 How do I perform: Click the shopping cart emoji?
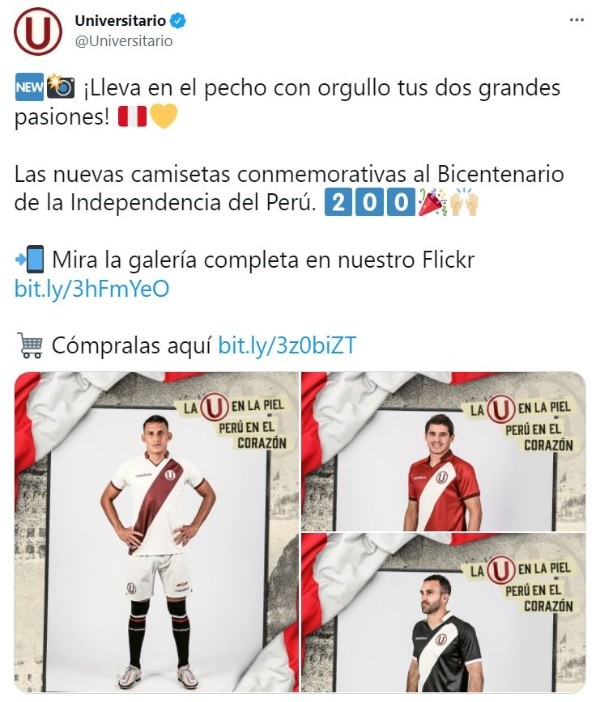pos(30,345)
